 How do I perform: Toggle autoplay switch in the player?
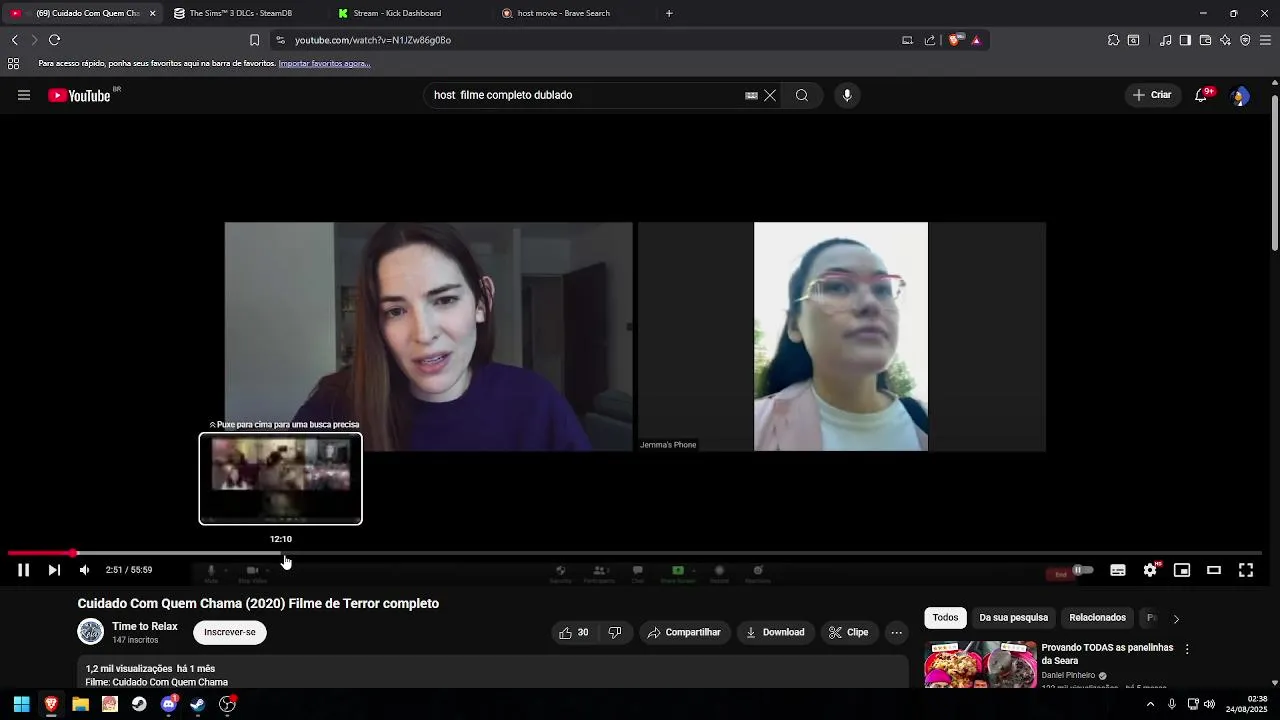[1082, 570]
